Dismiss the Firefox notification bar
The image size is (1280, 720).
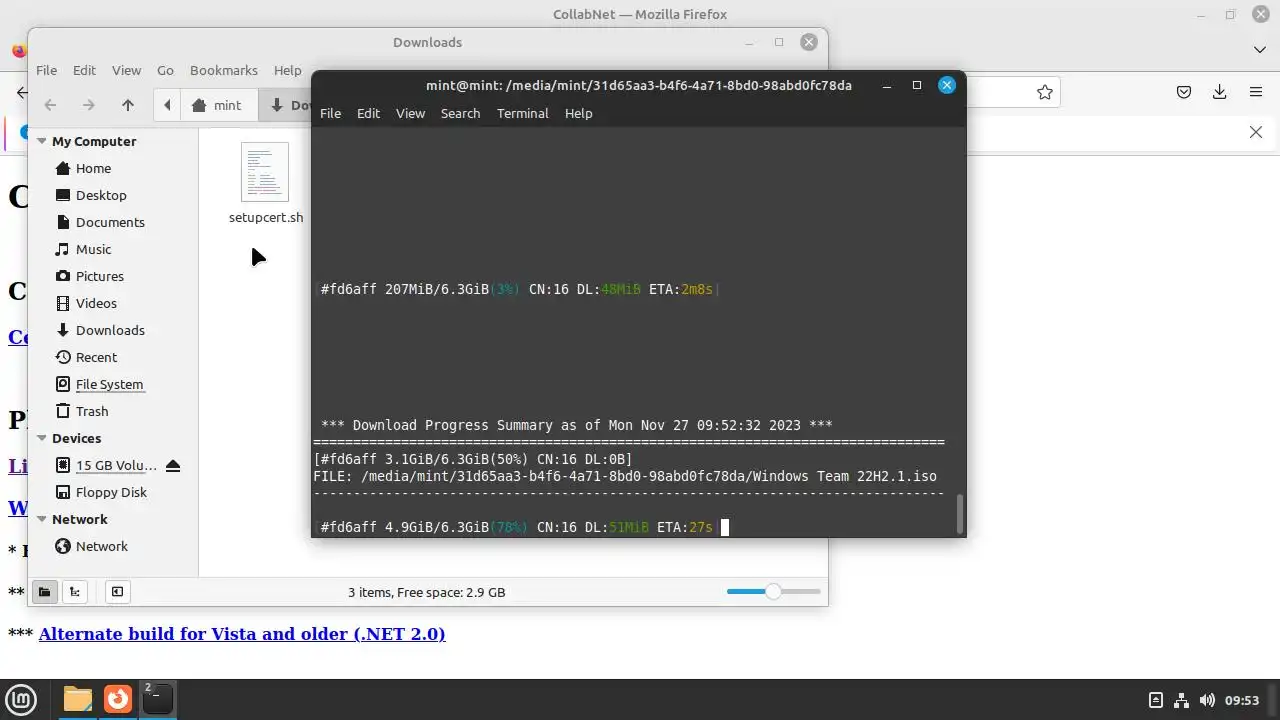1256,132
